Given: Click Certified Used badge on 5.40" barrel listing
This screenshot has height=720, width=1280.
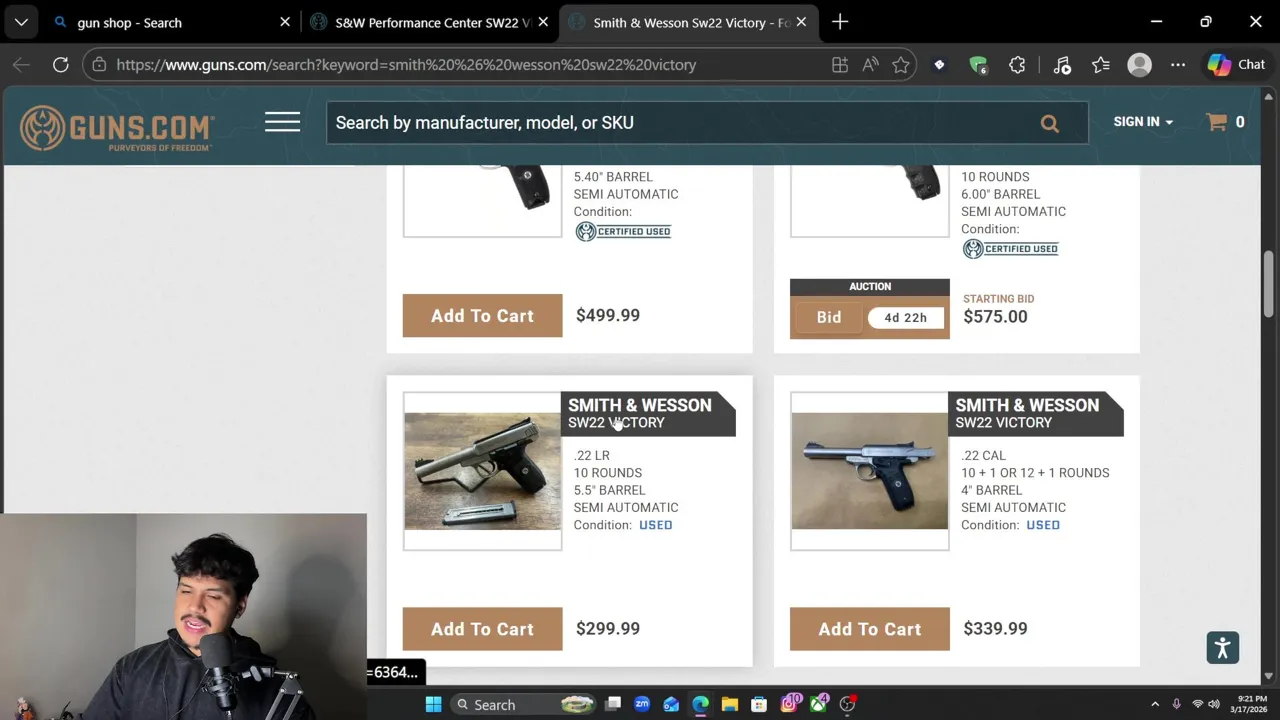Looking at the screenshot, I should point(623,231).
